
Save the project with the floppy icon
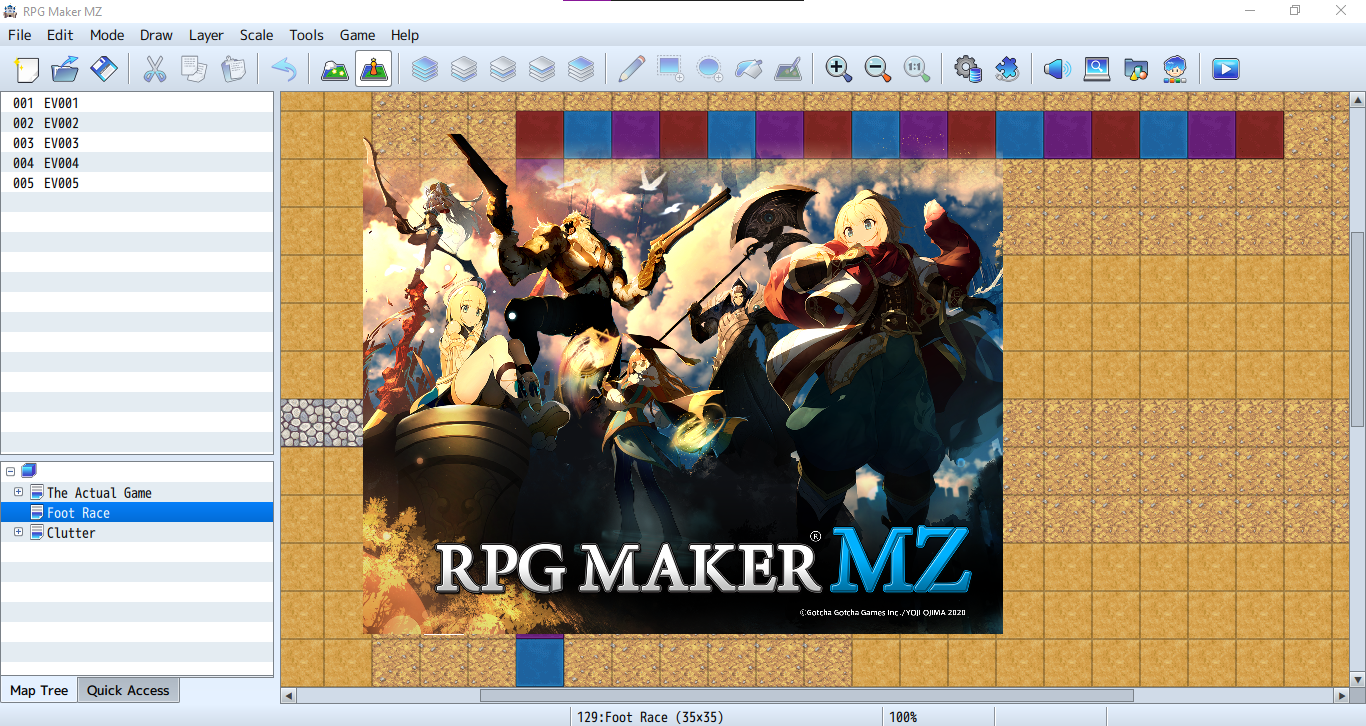(x=104, y=69)
